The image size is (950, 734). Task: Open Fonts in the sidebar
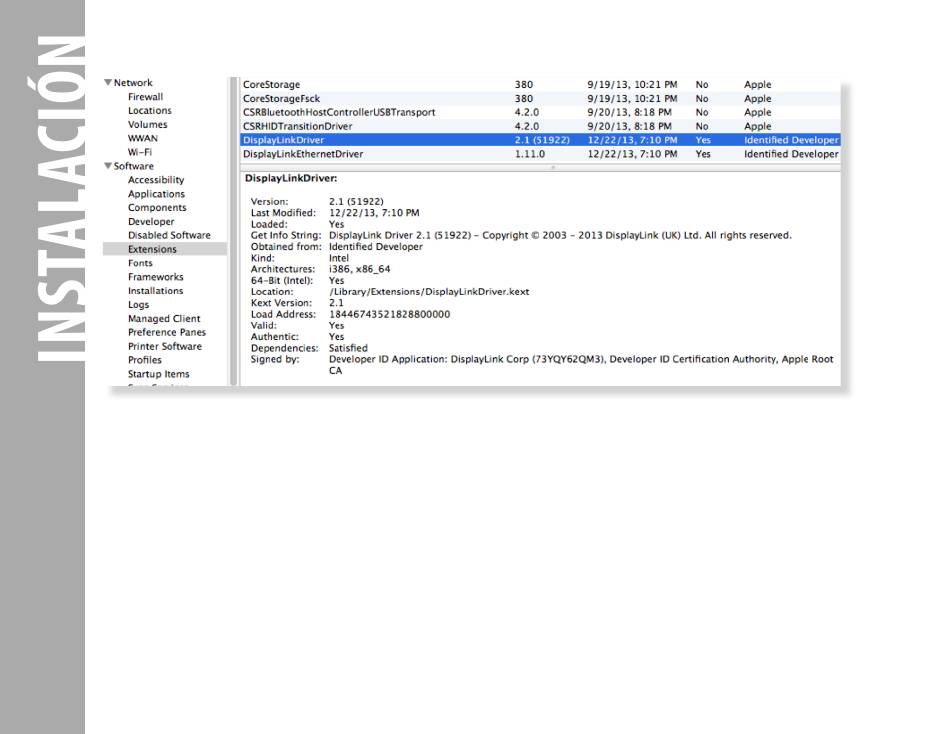(140, 263)
